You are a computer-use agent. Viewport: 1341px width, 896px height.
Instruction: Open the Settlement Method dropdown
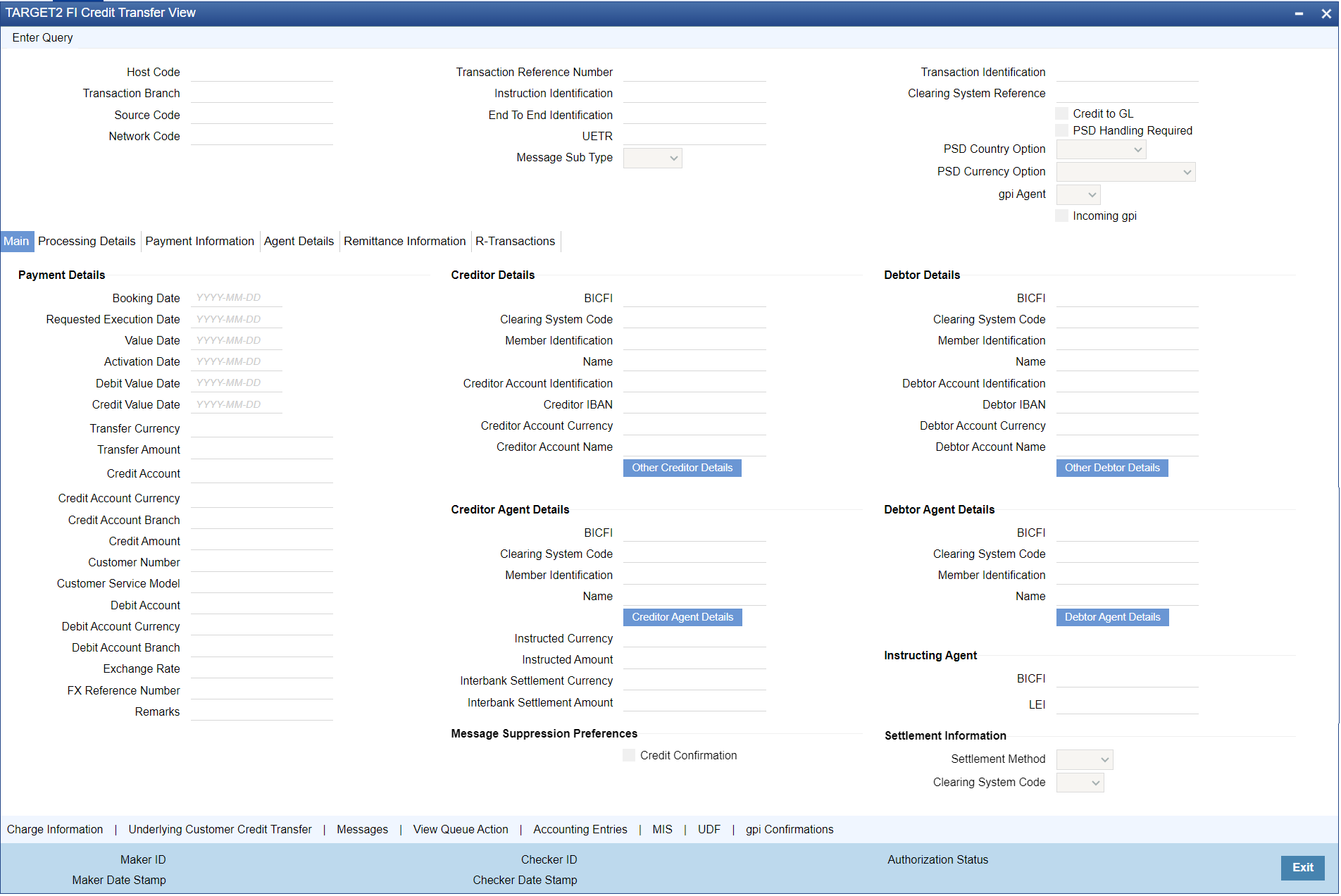(x=1085, y=759)
